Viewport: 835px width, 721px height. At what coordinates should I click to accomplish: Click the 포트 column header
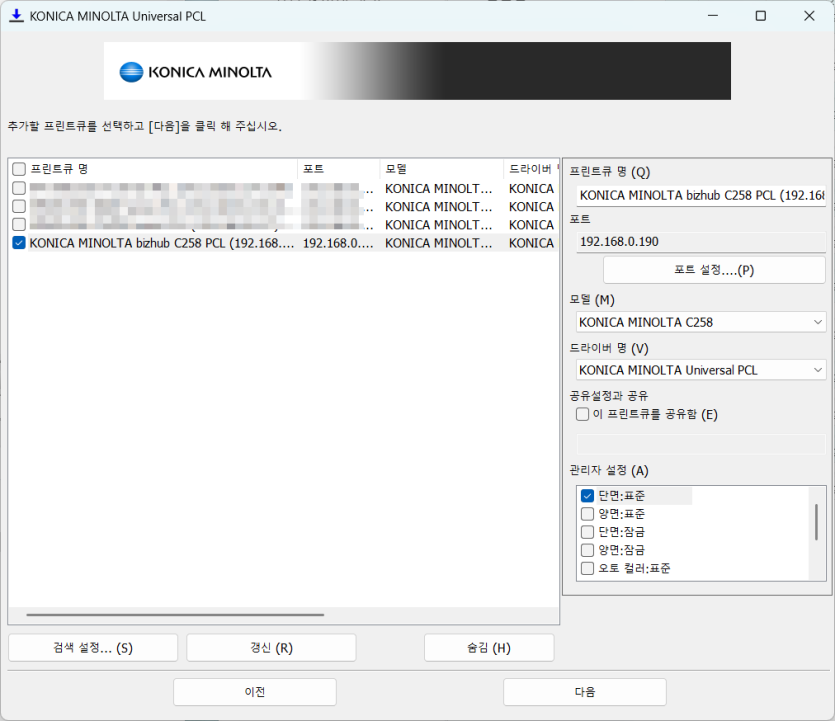(x=310, y=170)
